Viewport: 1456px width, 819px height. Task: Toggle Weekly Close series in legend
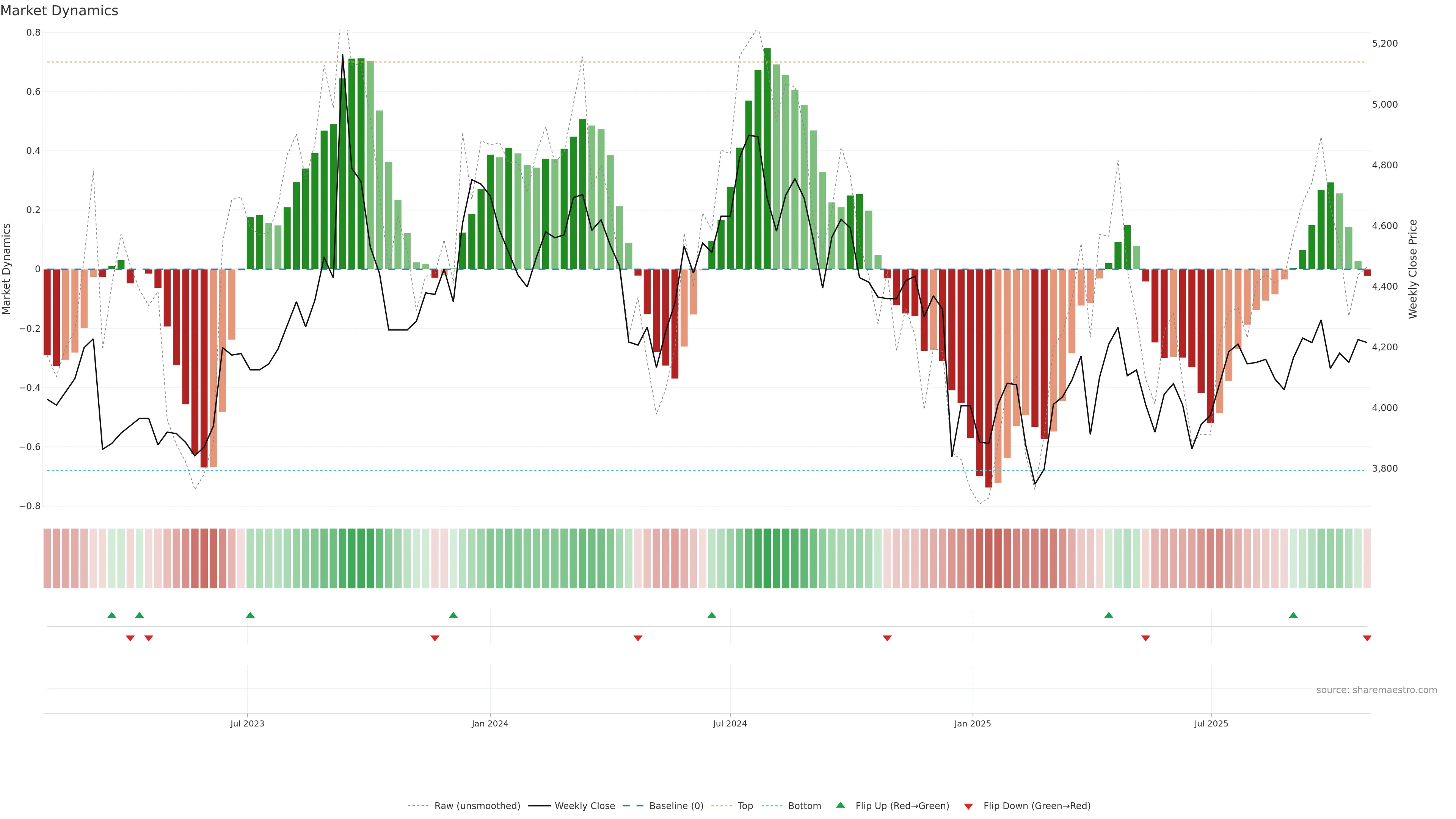(x=584, y=806)
